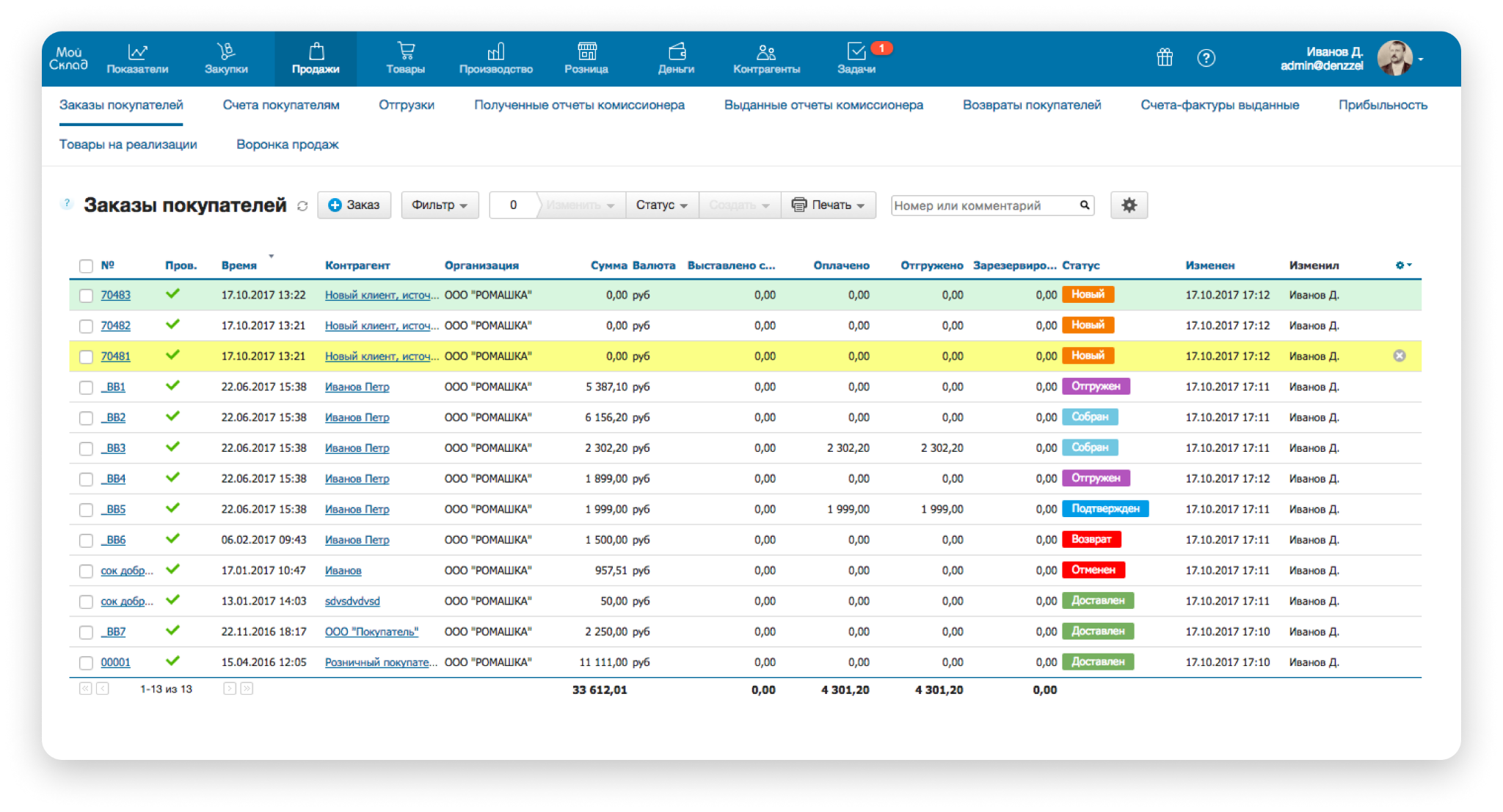Switch to Отгрузки tab
1503x812 pixels.
point(407,105)
